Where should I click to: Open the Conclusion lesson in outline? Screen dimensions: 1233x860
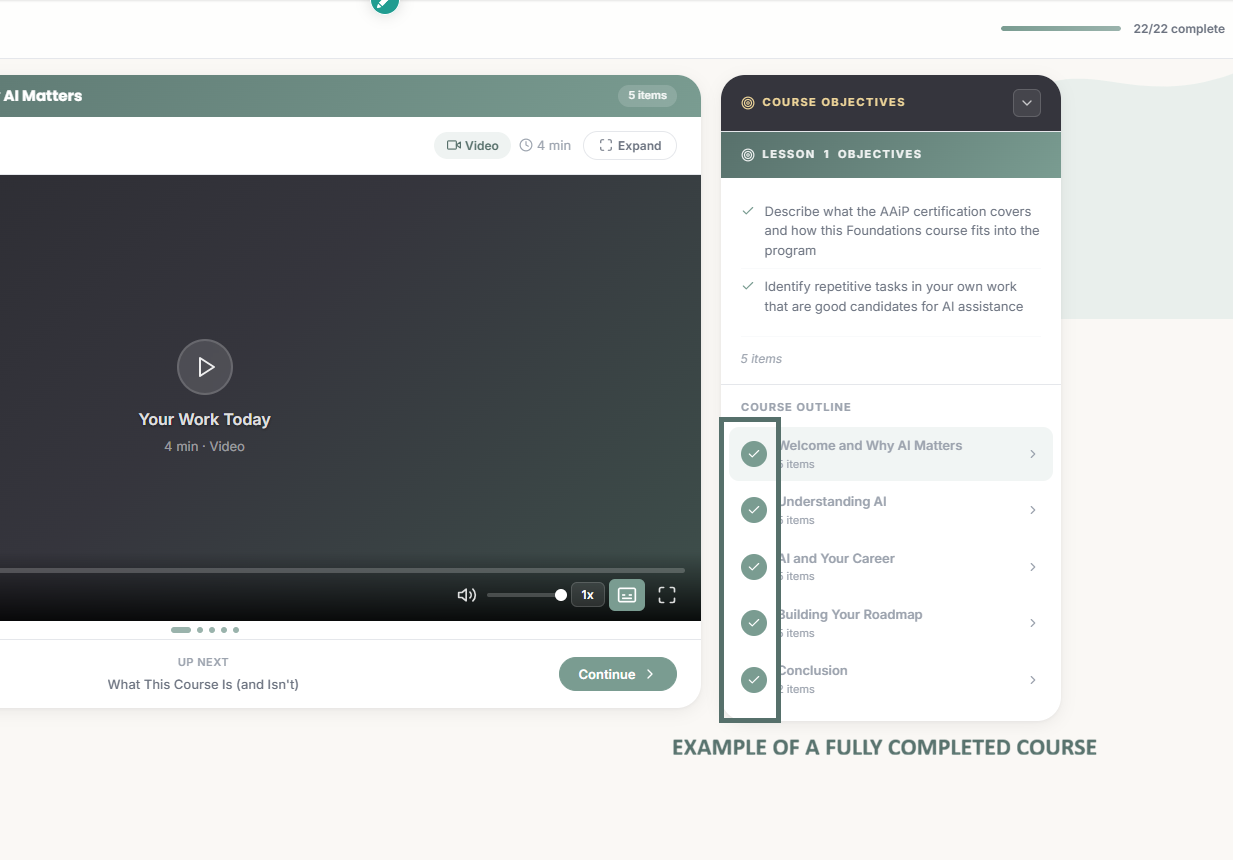(813, 671)
